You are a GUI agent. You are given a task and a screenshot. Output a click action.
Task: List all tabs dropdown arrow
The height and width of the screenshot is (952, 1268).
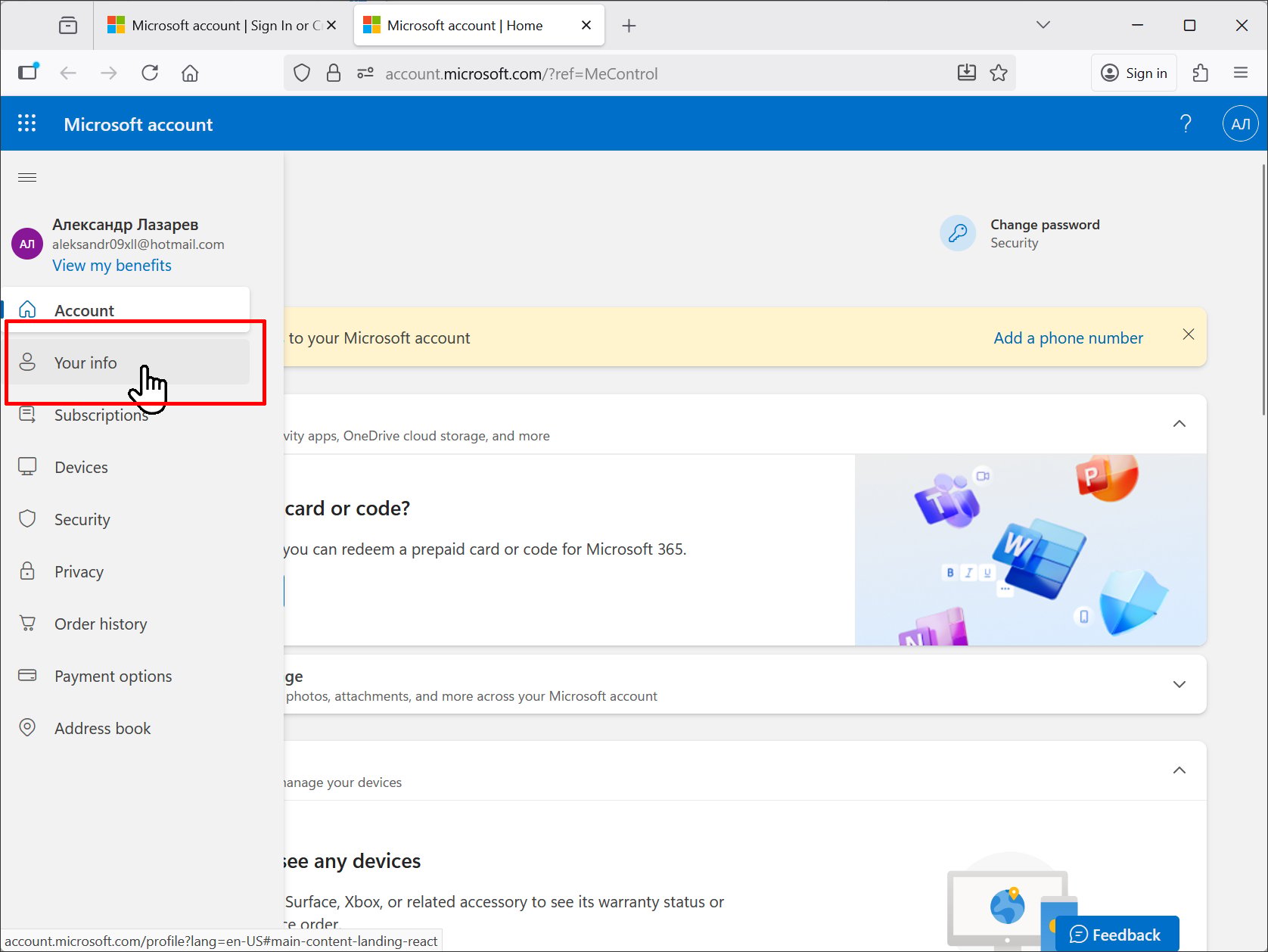[x=1043, y=25]
